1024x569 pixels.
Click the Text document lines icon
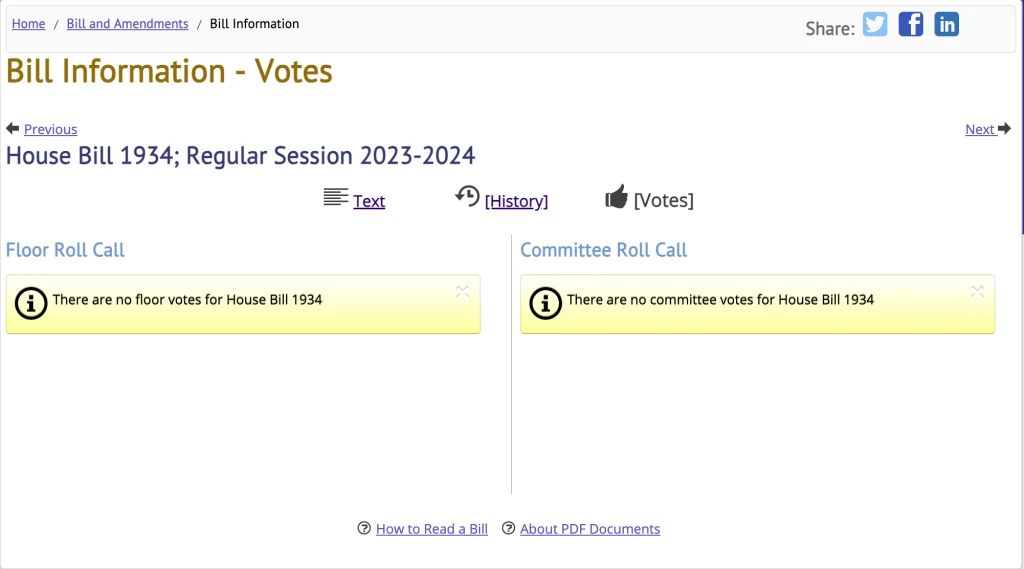336,197
